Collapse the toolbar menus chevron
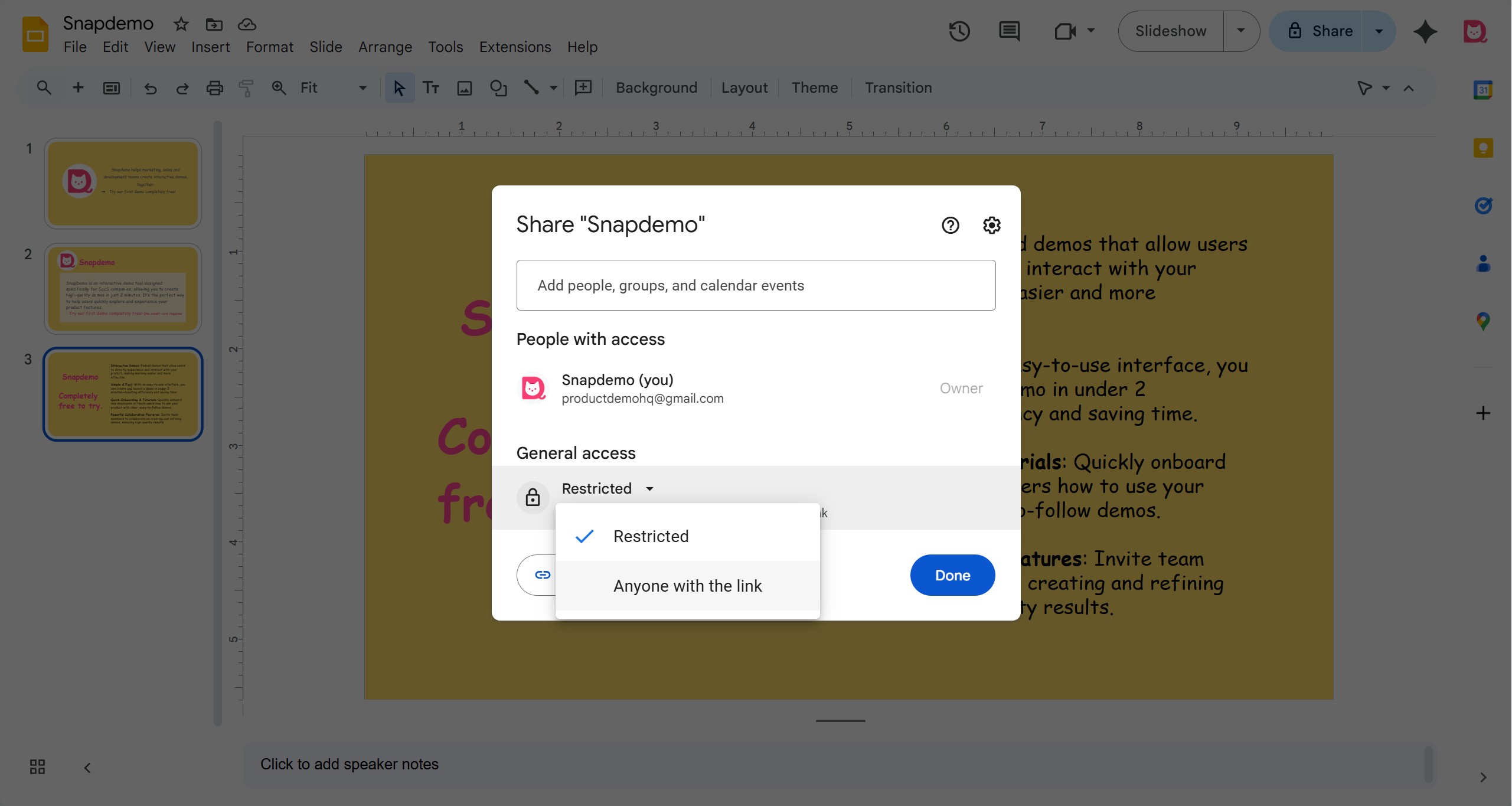 1409,88
